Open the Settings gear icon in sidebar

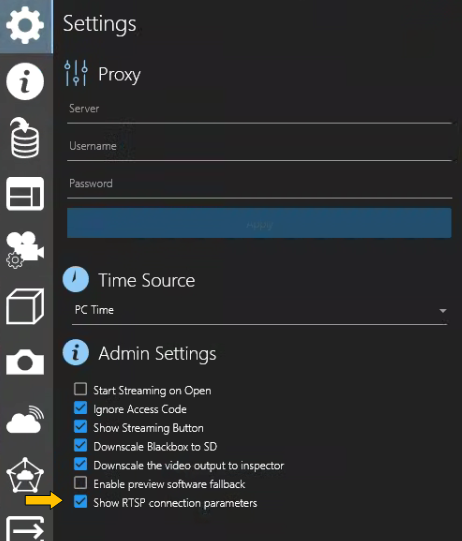(x=25, y=26)
